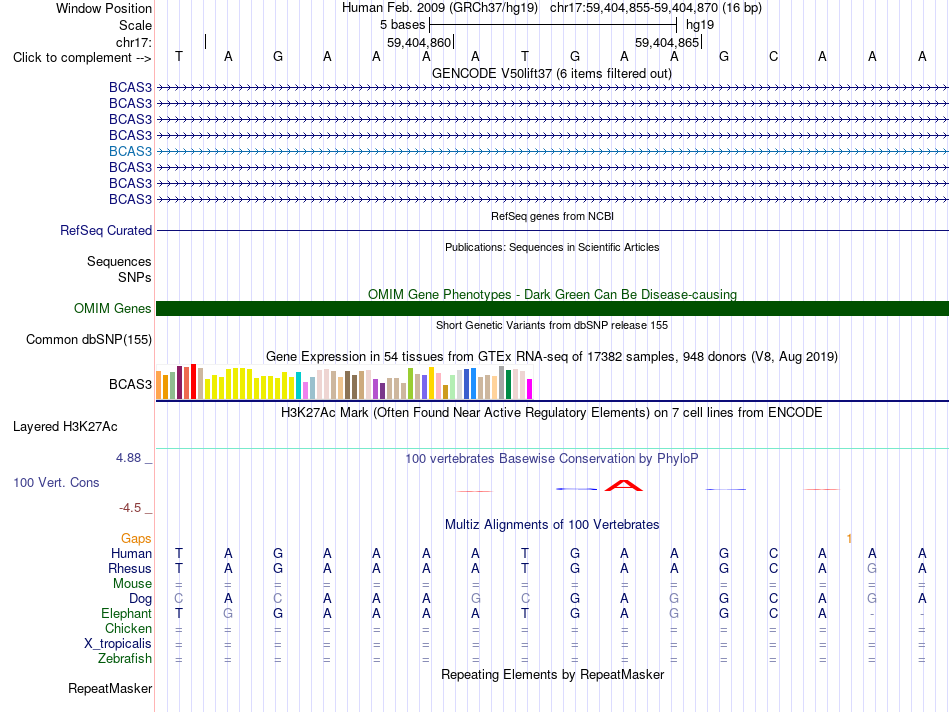Click the Rhesus alignment row label

[x=130, y=568]
